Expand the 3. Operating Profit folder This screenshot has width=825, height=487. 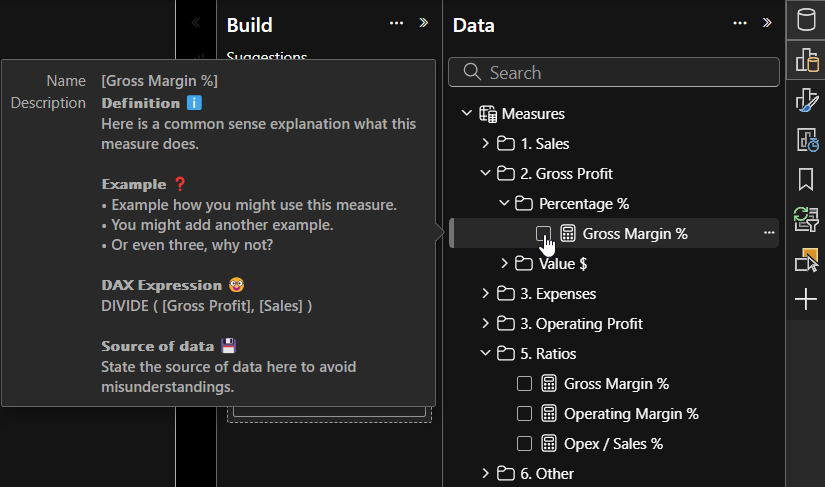pyautogui.click(x=485, y=323)
